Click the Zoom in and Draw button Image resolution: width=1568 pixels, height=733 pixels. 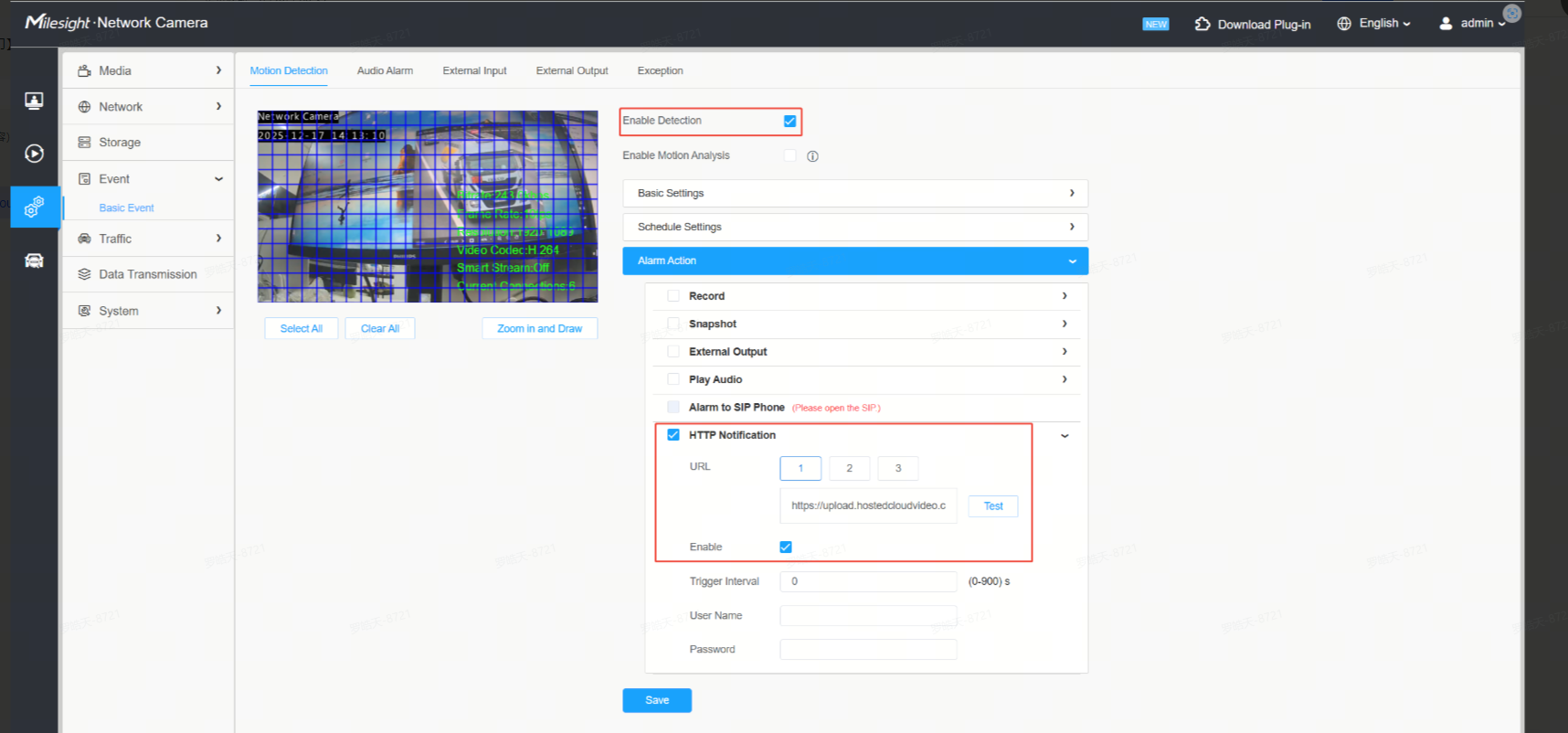click(539, 329)
